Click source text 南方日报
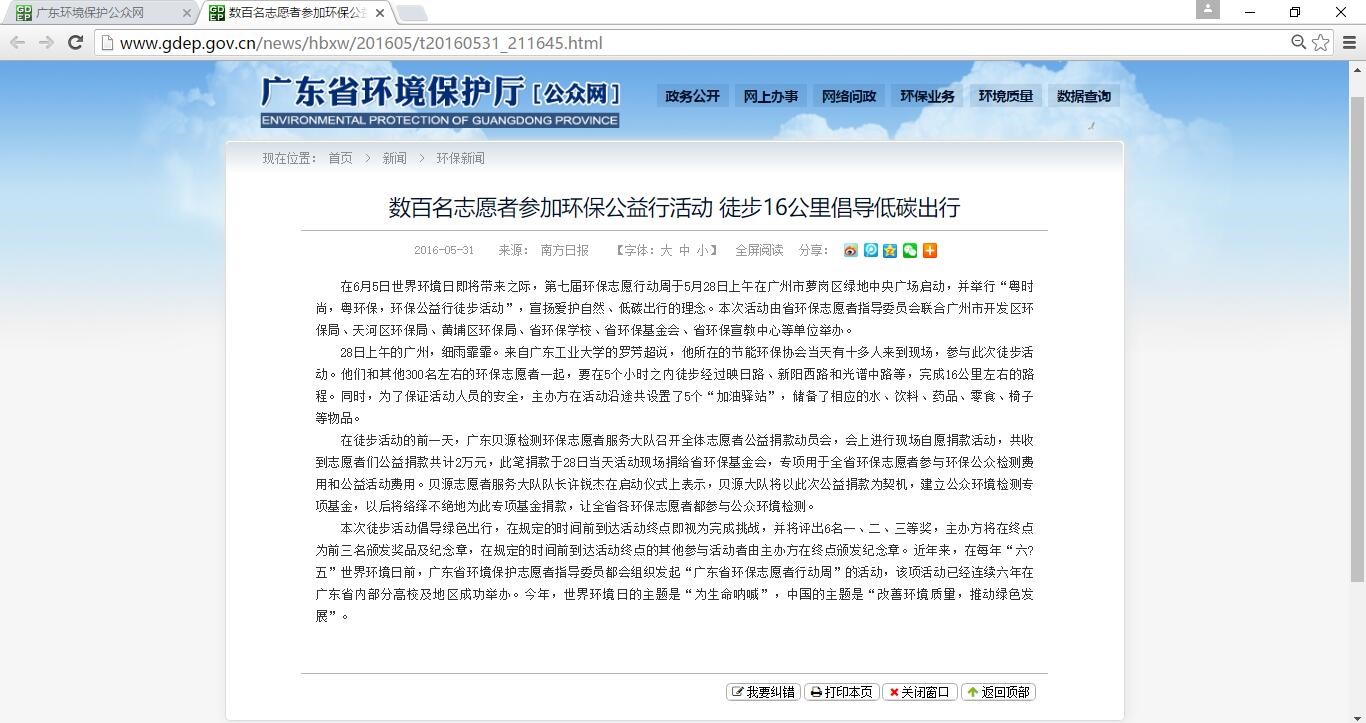 (x=565, y=250)
